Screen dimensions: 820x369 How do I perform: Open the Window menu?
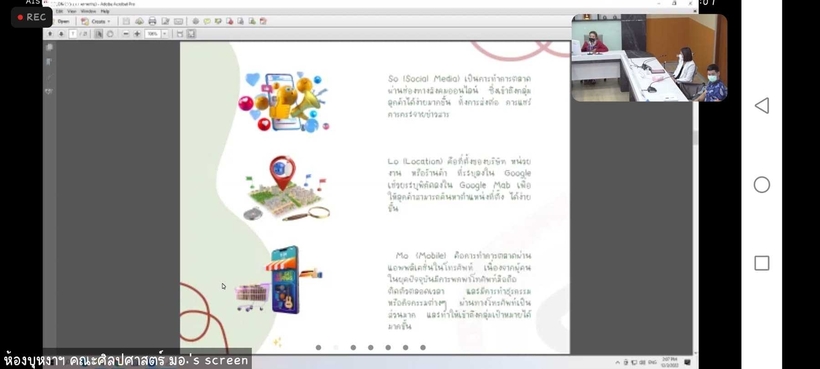point(88,11)
